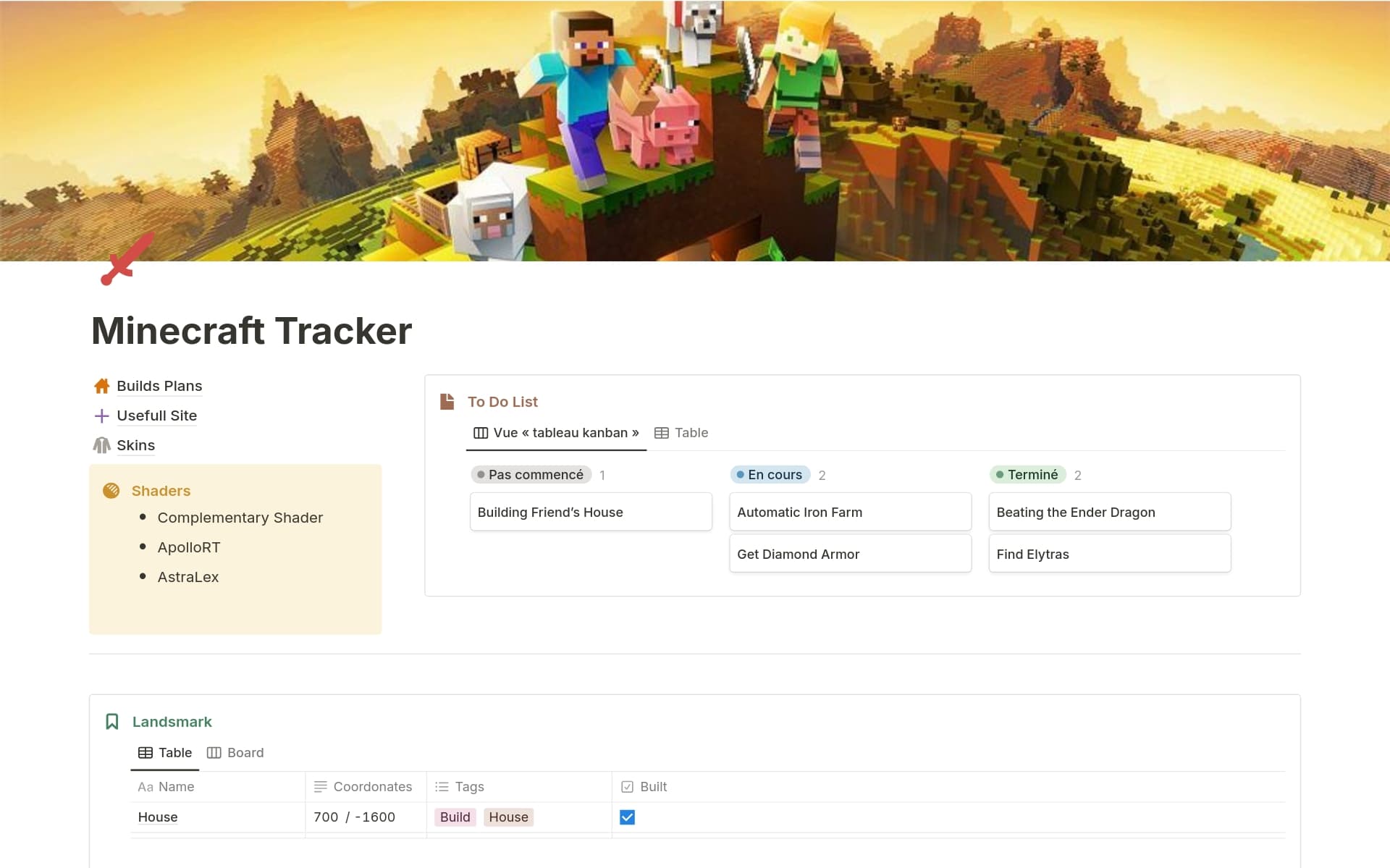Viewport: 1390px width, 868px height.
Task: Click the orange Shaders callout icon
Action: click(111, 491)
